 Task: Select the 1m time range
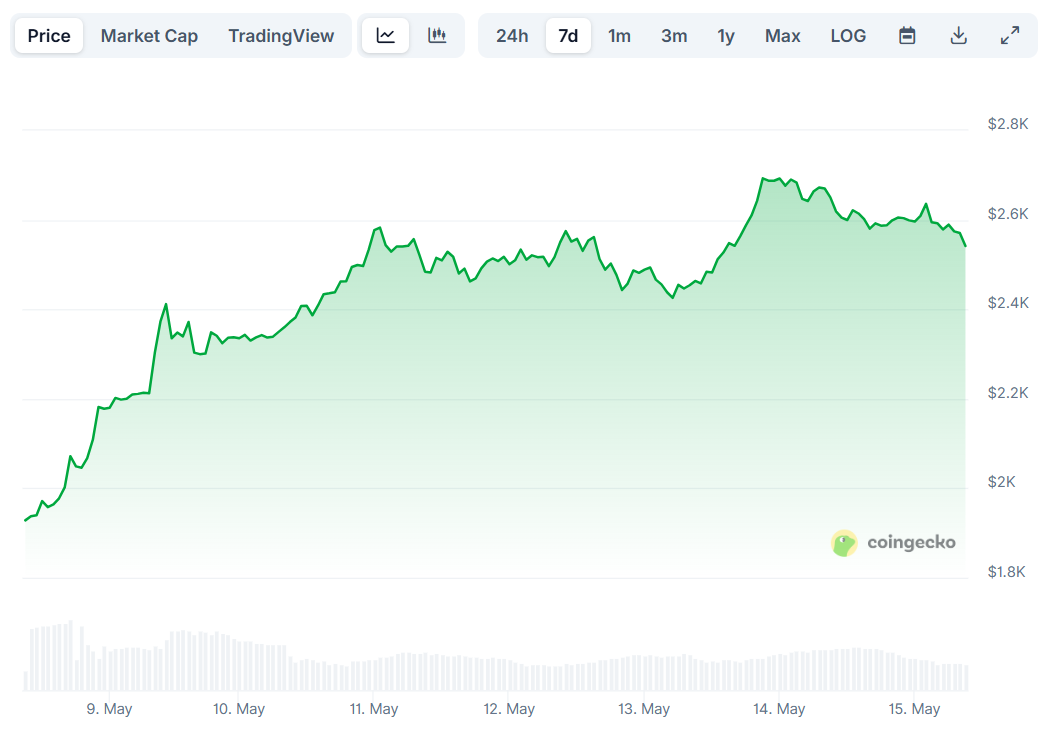(619, 35)
